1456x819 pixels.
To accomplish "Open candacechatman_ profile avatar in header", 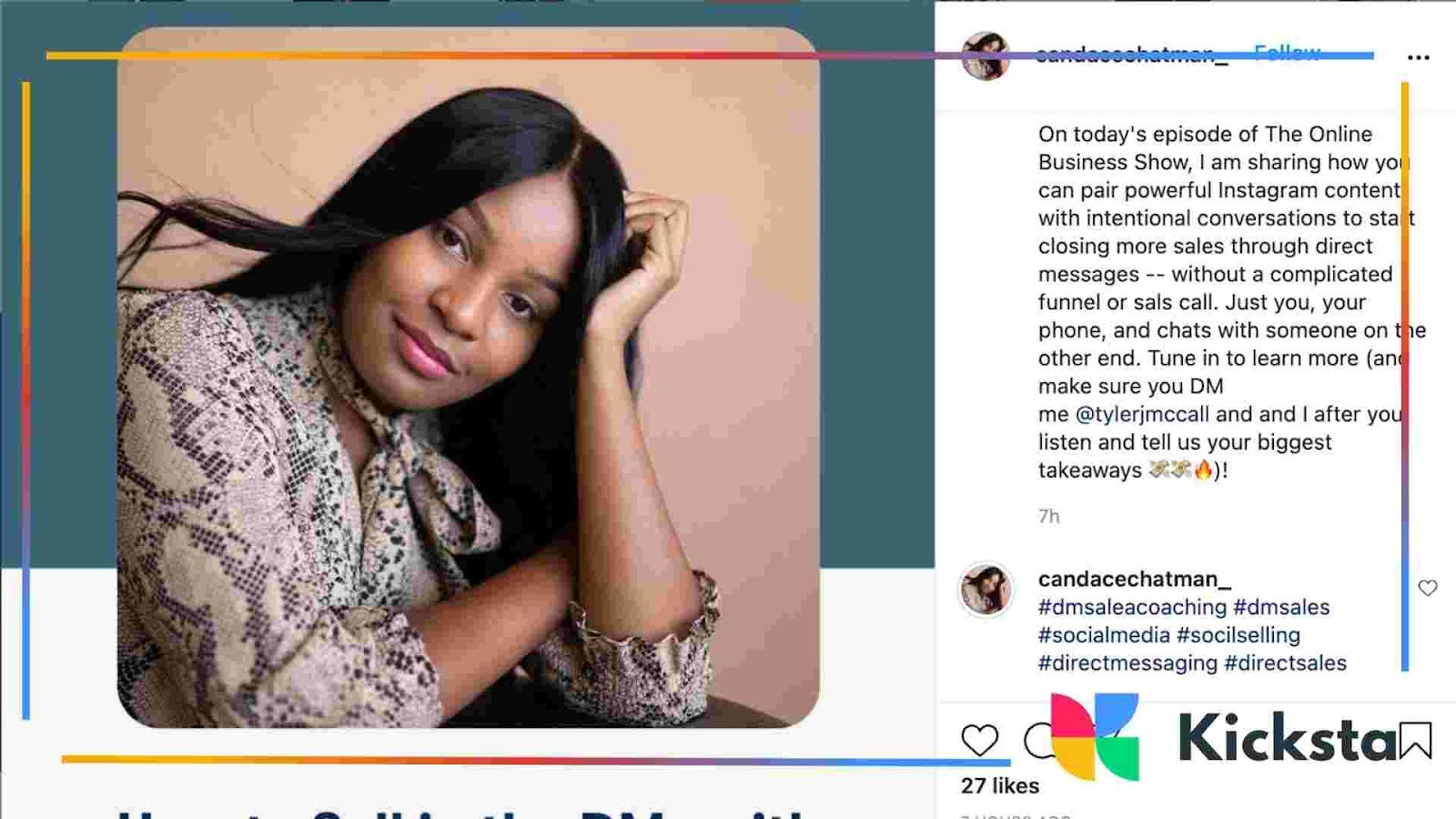I will [986, 56].
